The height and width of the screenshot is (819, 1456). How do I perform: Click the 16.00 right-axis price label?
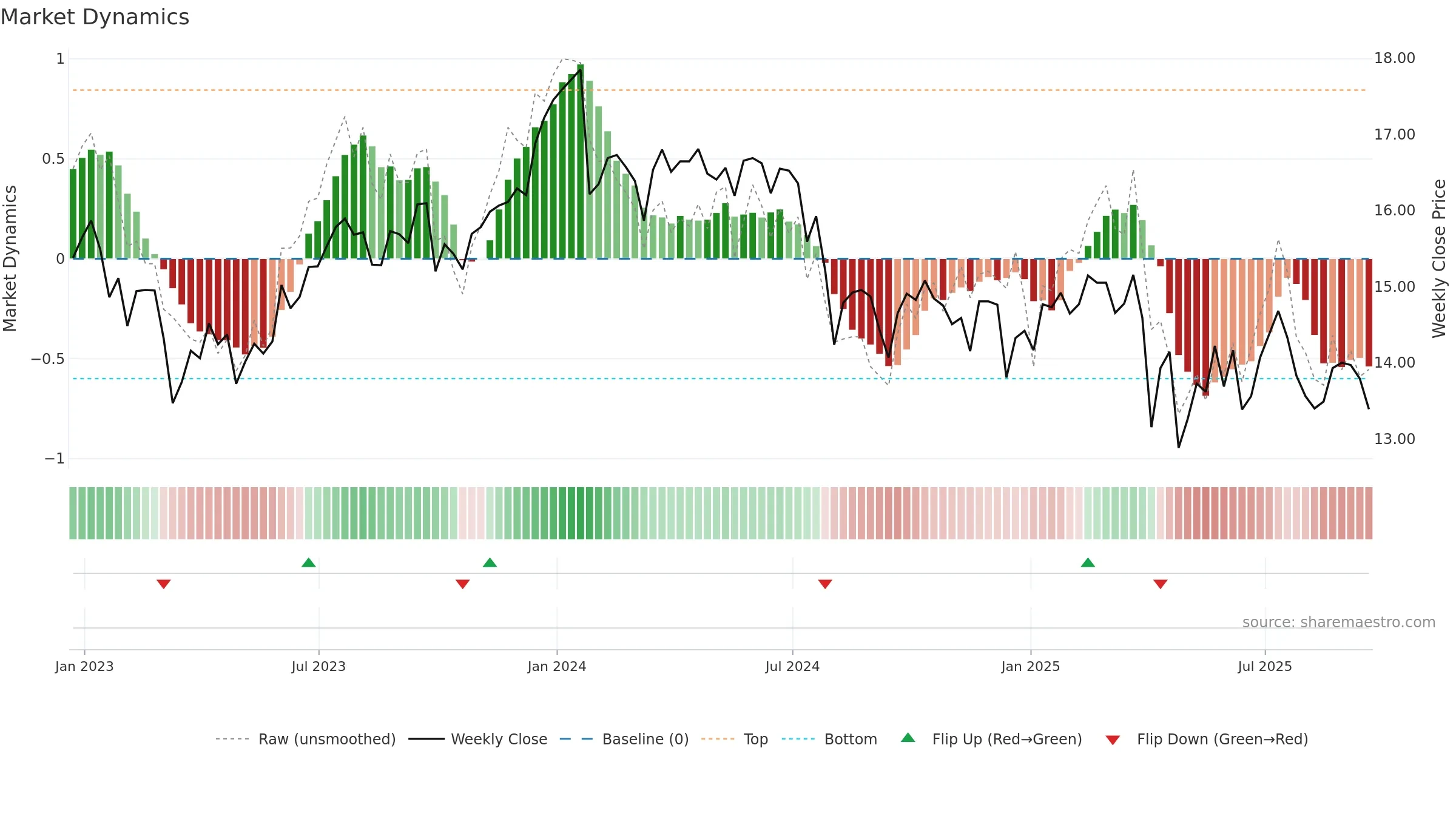tap(1395, 211)
